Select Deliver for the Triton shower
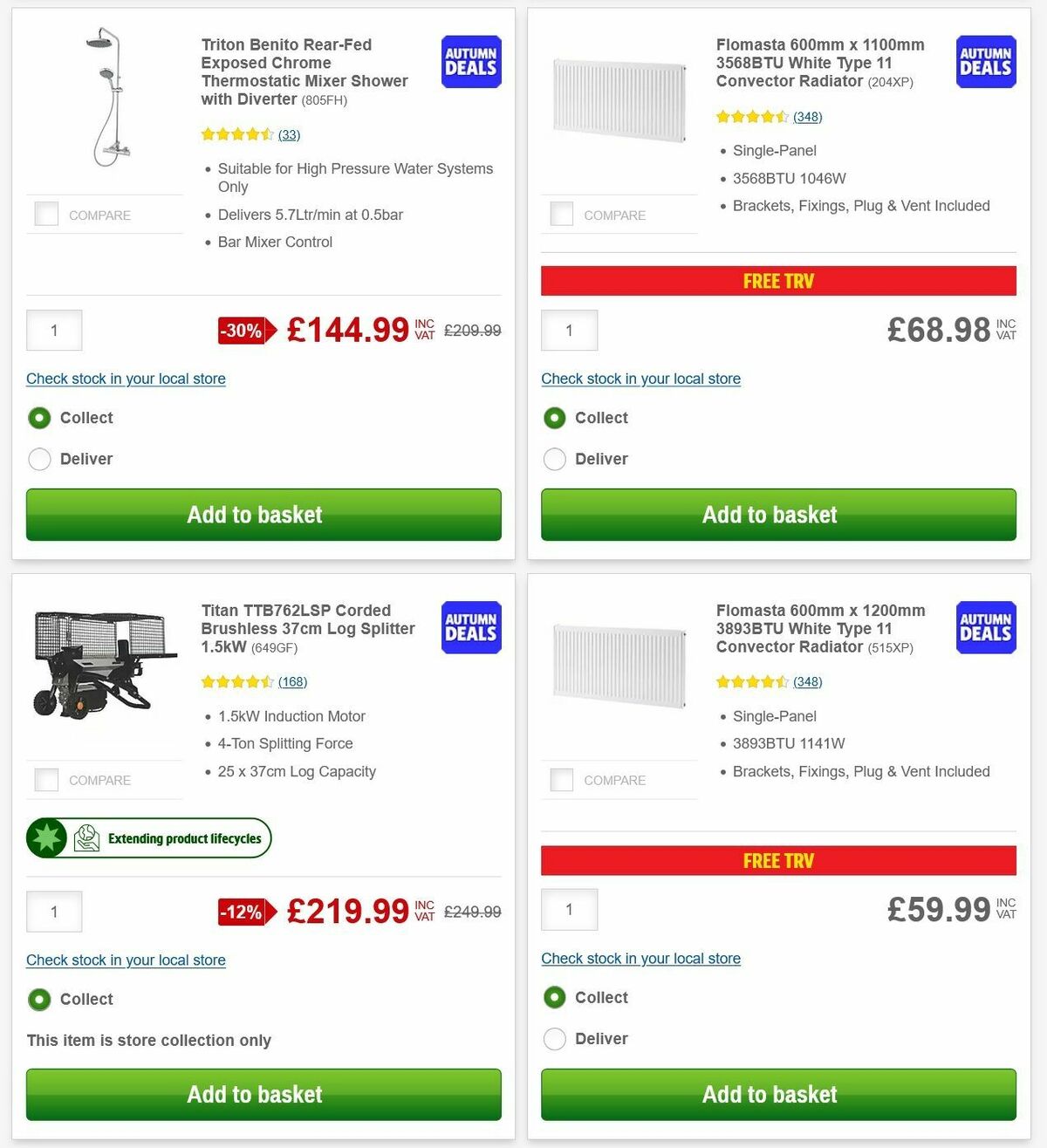The height and width of the screenshot is (1148, 1047). [x=39, y=459]
